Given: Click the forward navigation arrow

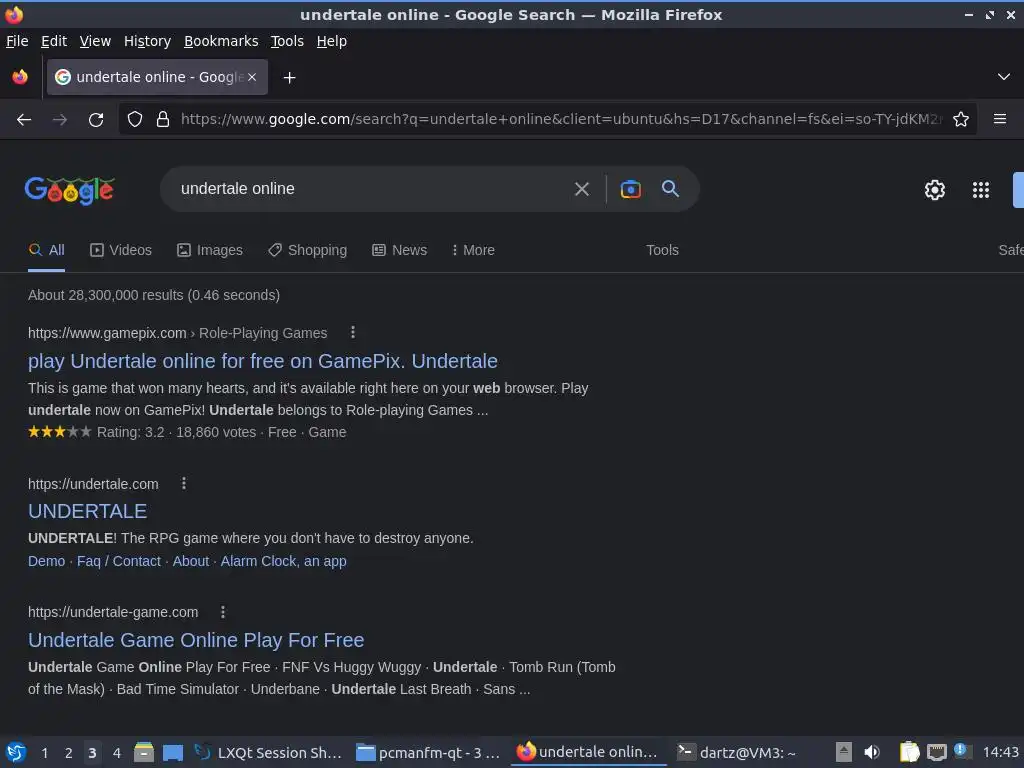Looking at the screenshot, I should click(x=60, y=120).
